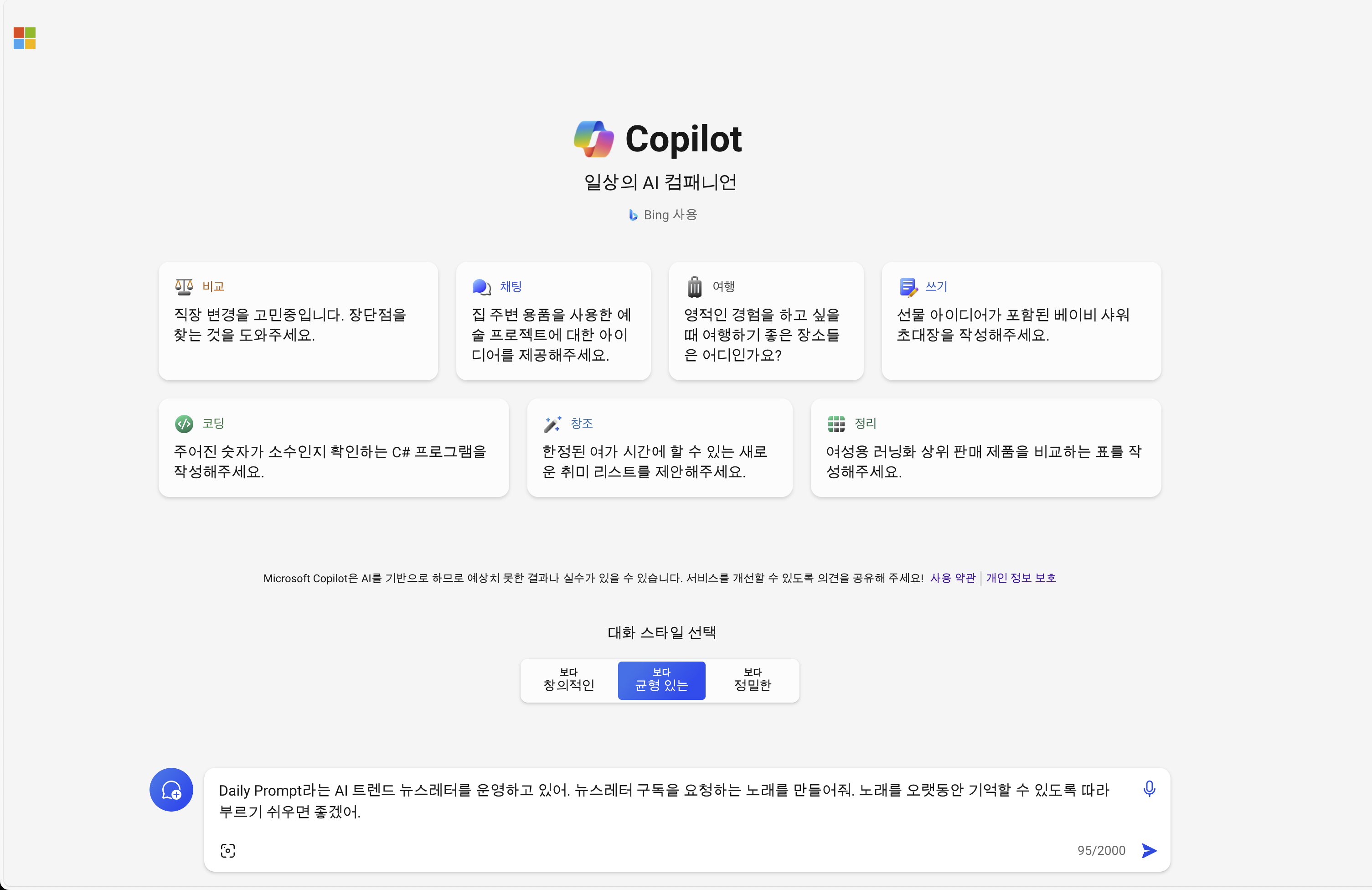Select the 채팅 suggestion card
The image size is (1372, 890).
pyautogui.click(x=553, y=321)
